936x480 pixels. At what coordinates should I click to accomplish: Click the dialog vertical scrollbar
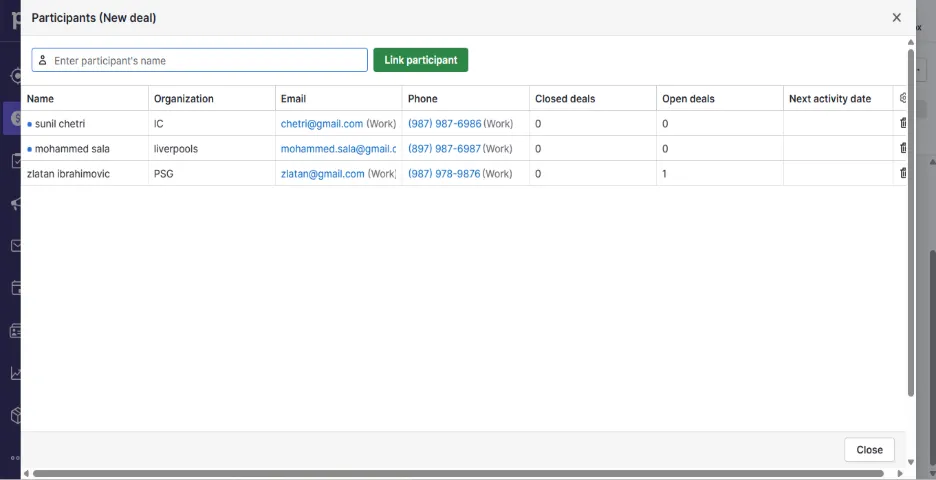point(910,223)
